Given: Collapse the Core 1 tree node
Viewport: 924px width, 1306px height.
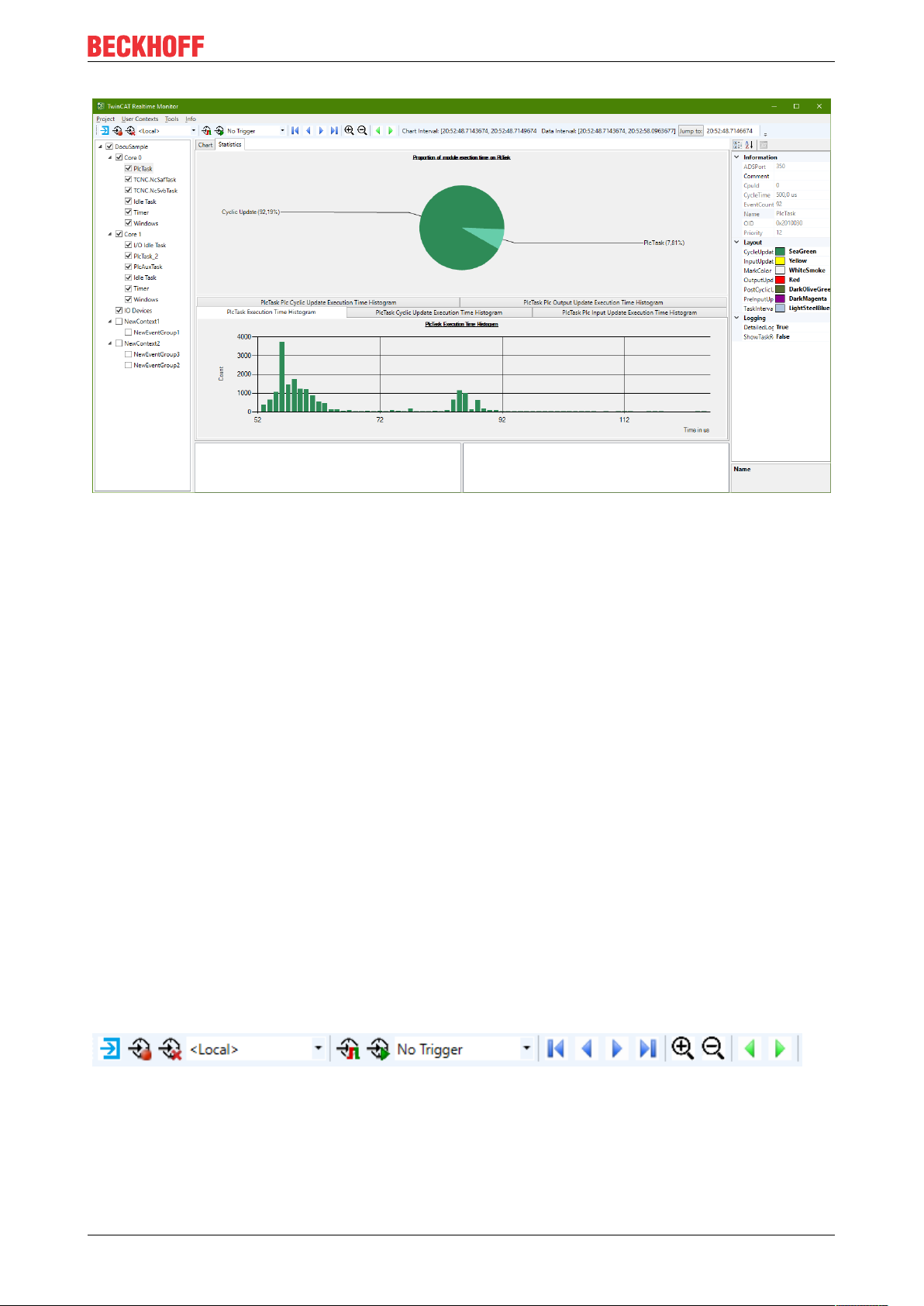Looking at the screenshot, I should pos(110,234).
